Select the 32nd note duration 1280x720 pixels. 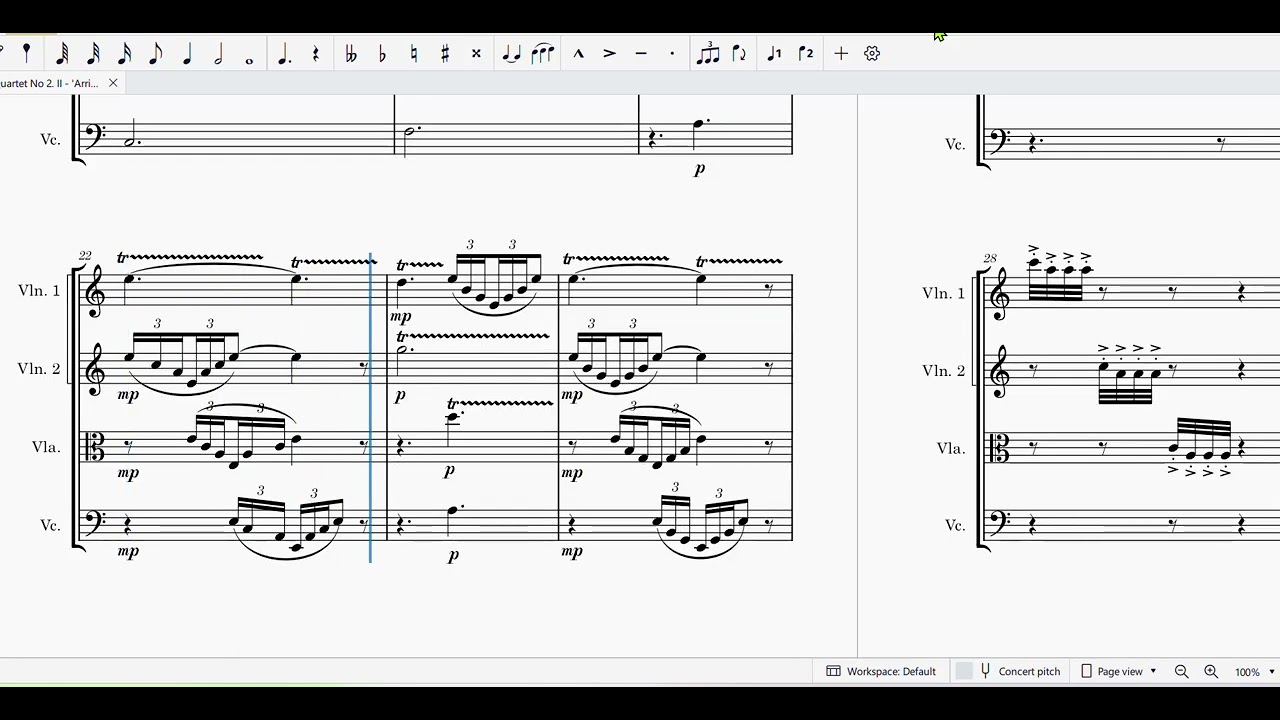tap(93, 54)
